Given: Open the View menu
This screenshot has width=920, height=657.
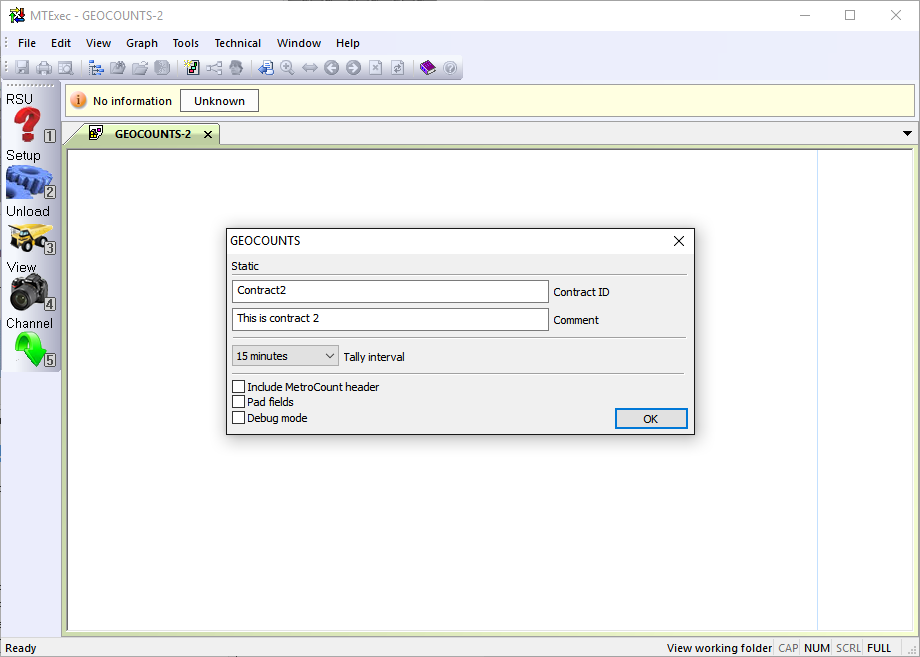Looking at the screenshot, I should click(x=98, y=43).
